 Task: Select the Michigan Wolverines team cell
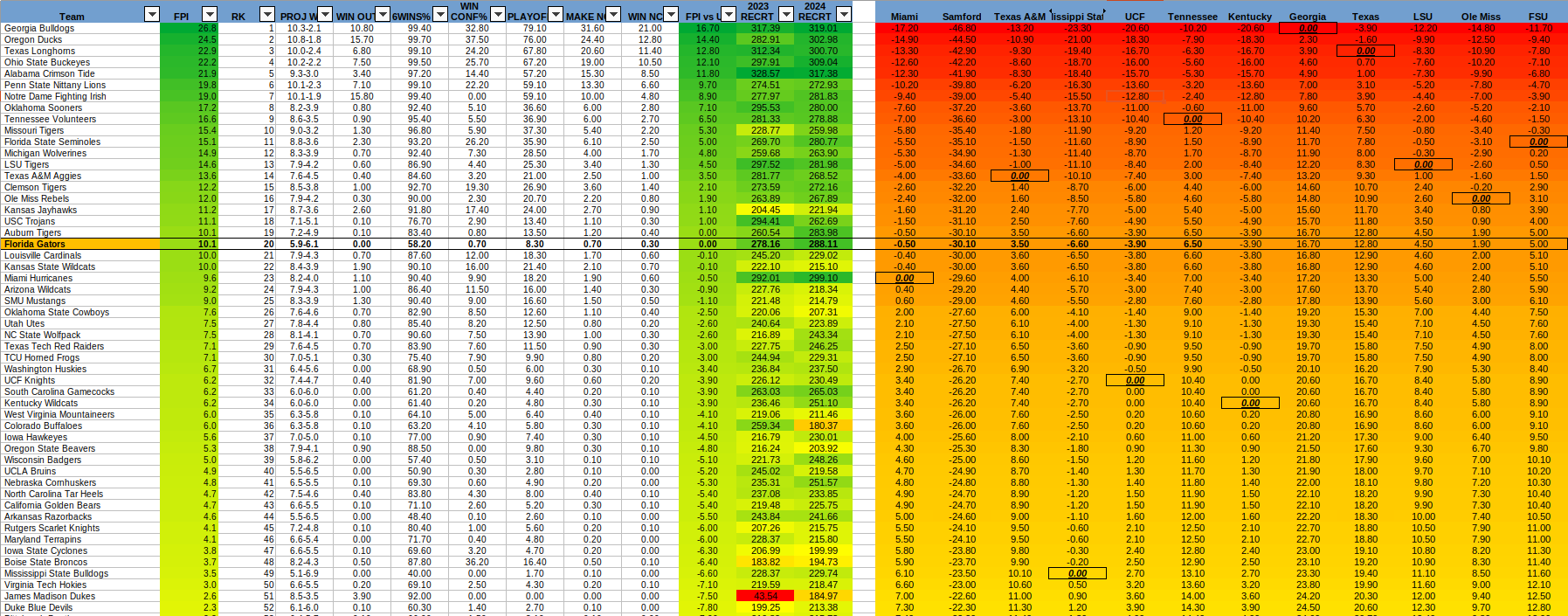(x=80, y=153)
